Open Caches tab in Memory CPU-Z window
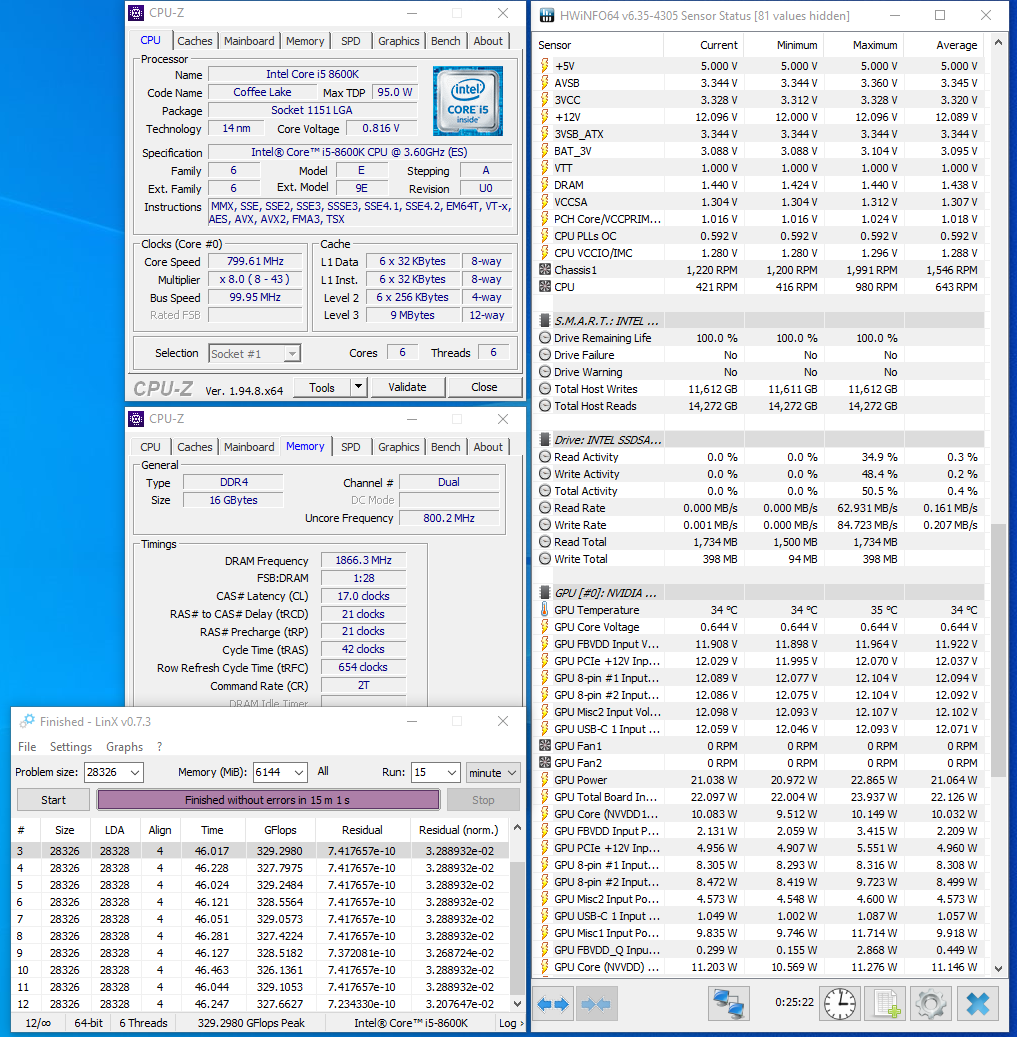The image size is (1017, 1037). 194,447
